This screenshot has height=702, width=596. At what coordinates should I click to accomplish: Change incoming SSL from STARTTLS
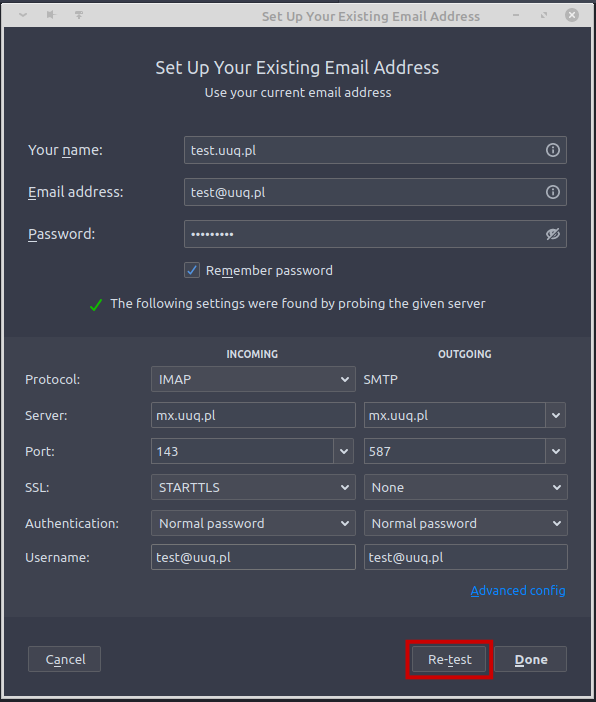[x=253, y=487]
